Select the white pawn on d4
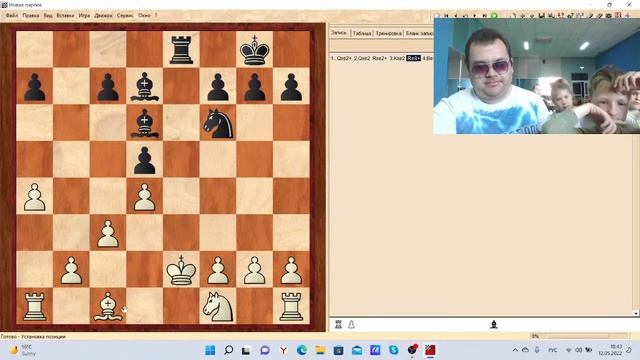640x360 pixels. pyautogui.click(x=144, y=197)
